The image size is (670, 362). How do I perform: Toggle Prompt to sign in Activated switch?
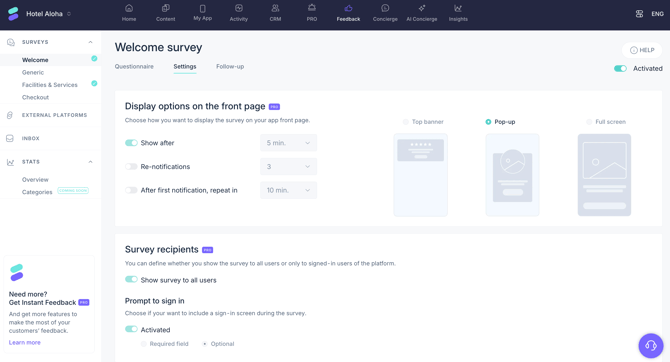131,329
